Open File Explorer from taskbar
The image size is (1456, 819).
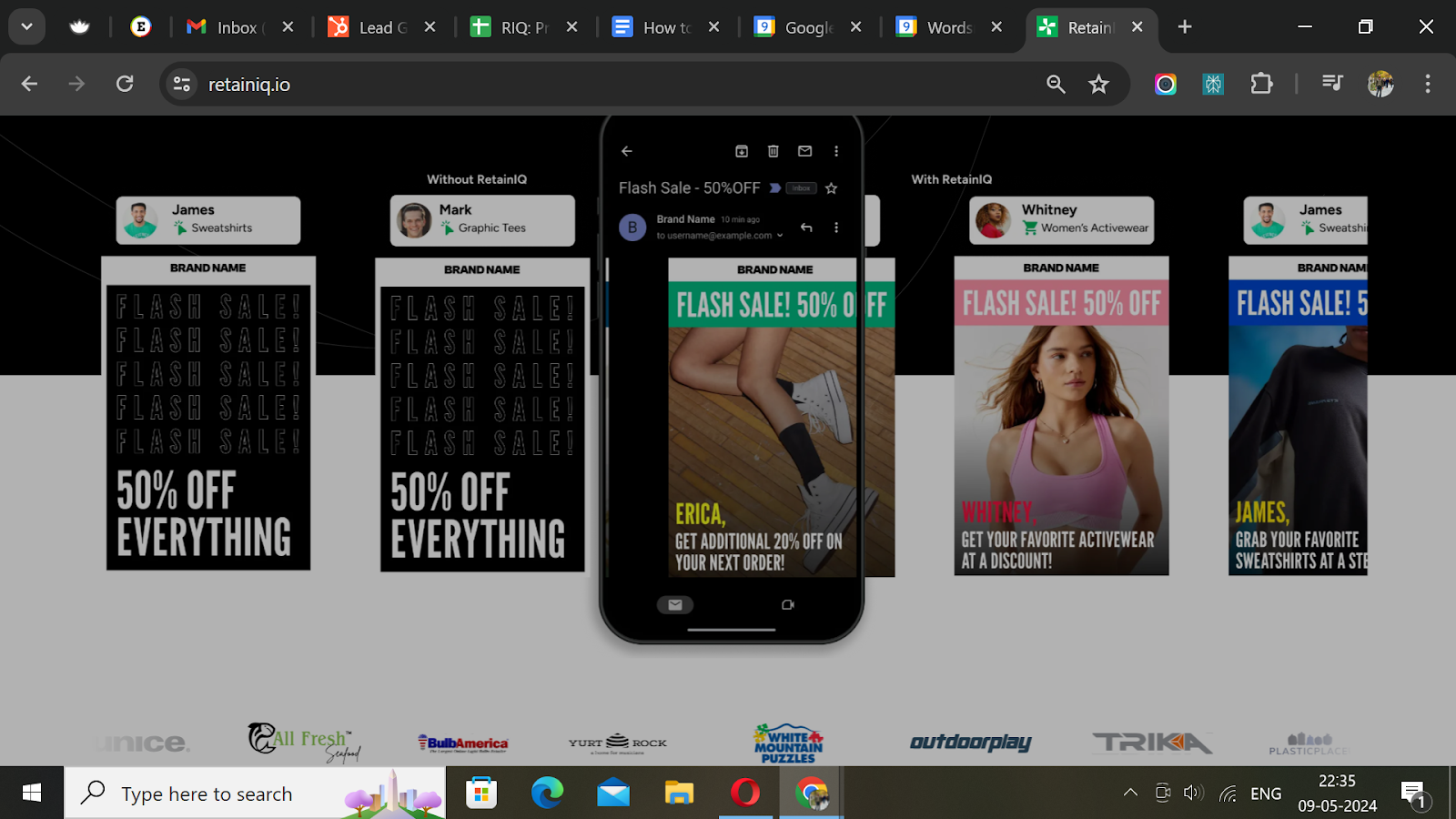(679, 794)
